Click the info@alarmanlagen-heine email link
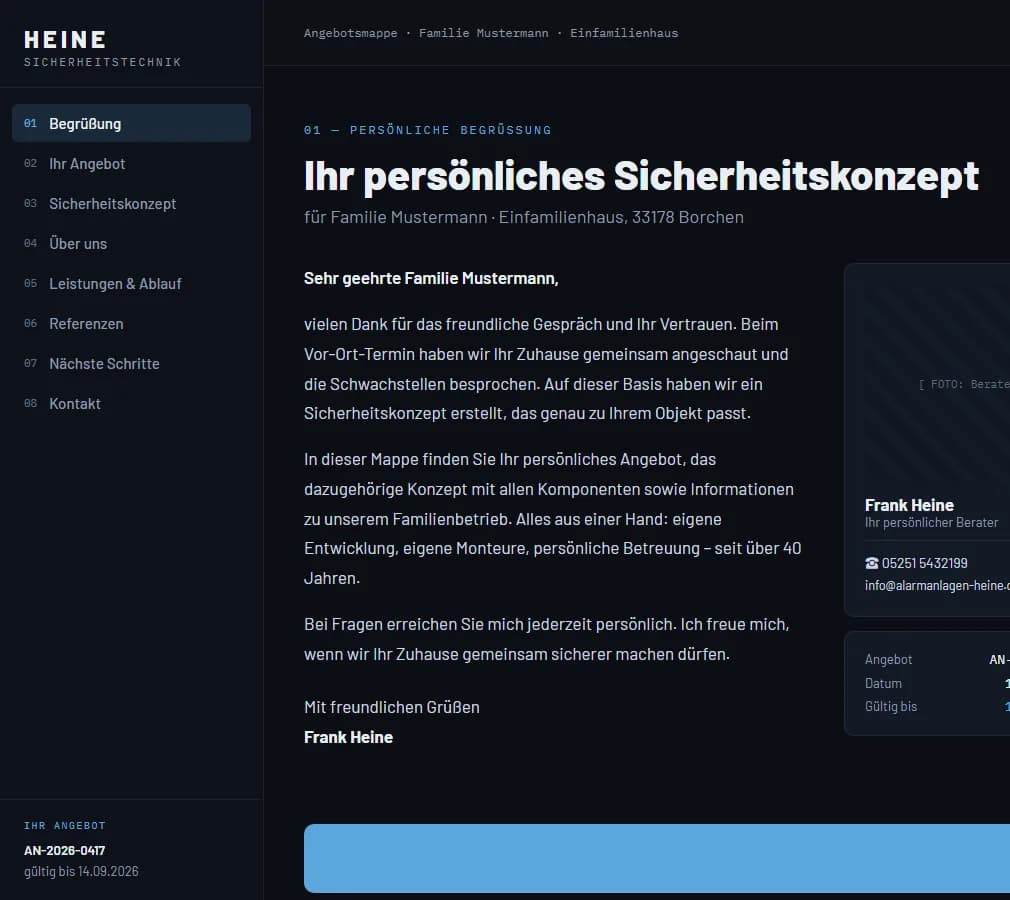 937,586
